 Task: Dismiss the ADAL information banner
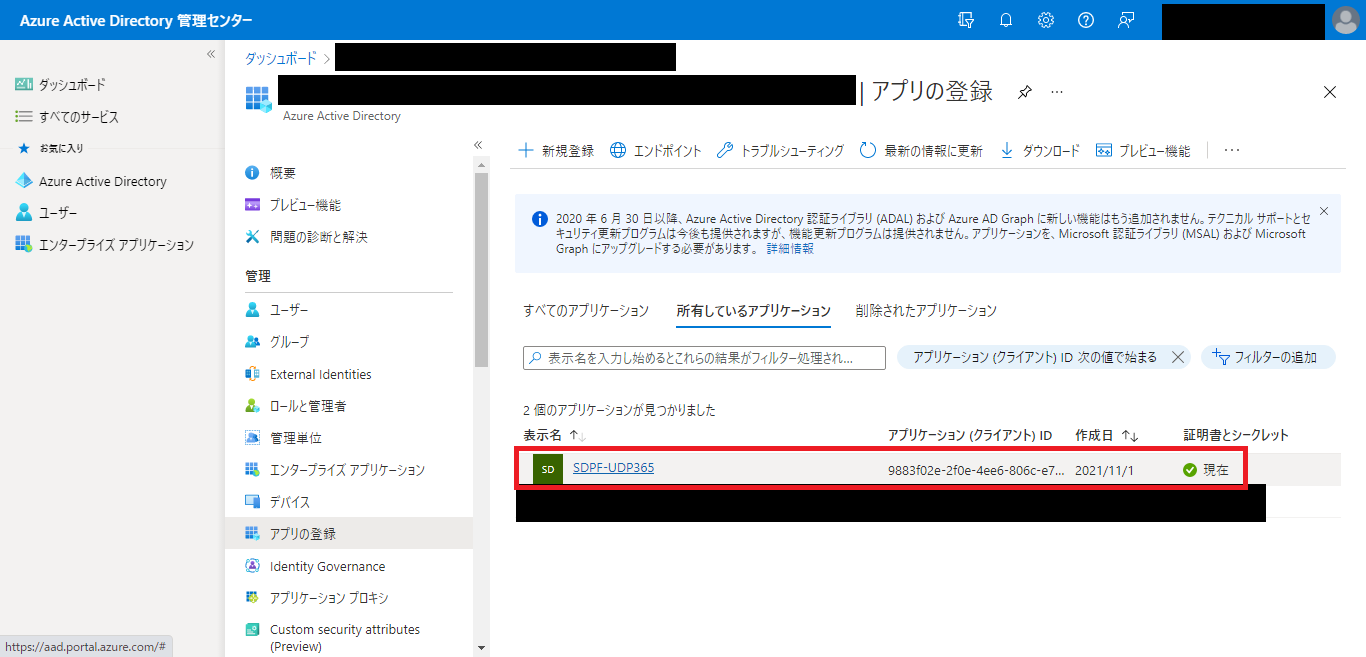(1324, 211)
